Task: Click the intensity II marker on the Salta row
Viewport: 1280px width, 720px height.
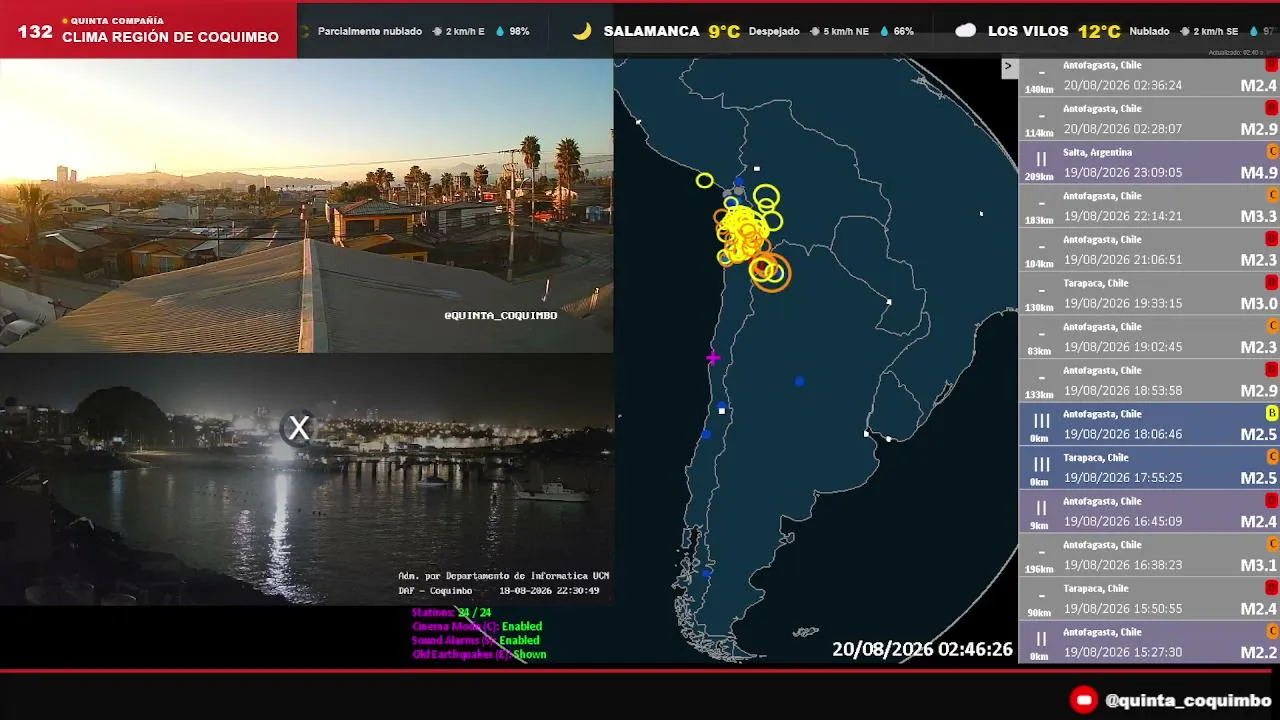Action: click(1041, 159)
